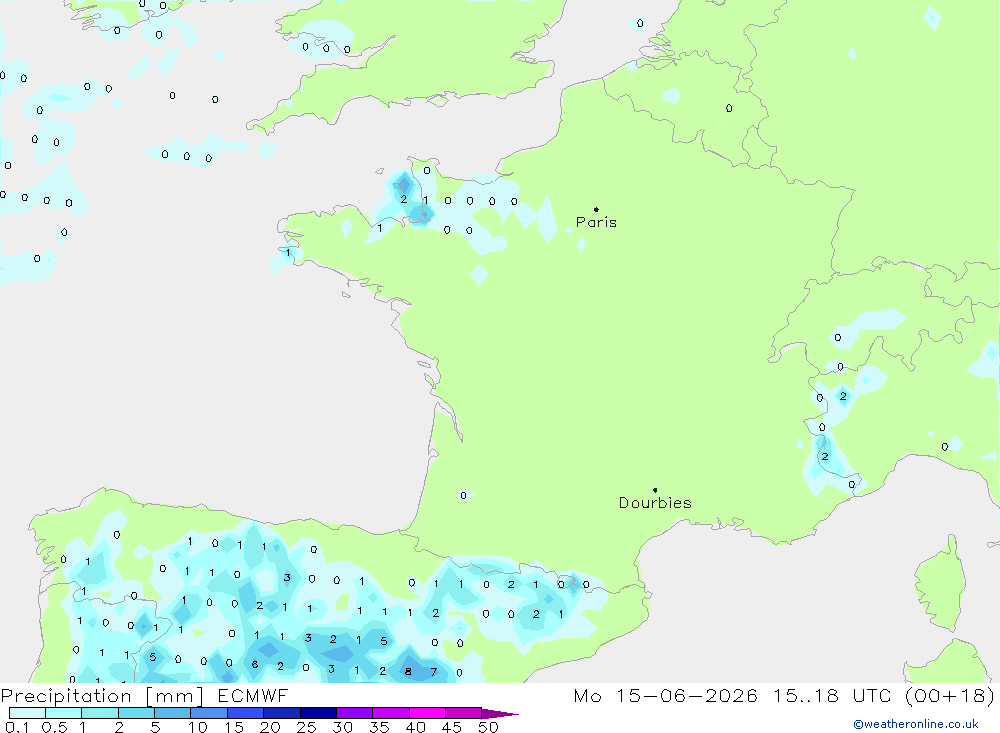Pick the 40–45 mm magenta legend swatch
1000x733 pixels.
click(427, 713)
